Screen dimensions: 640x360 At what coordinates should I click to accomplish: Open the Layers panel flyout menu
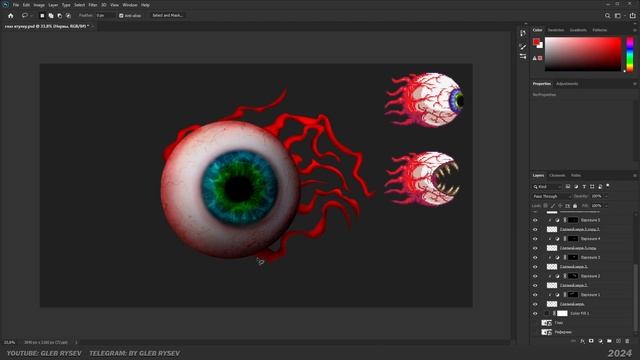[x=635, y=176]
